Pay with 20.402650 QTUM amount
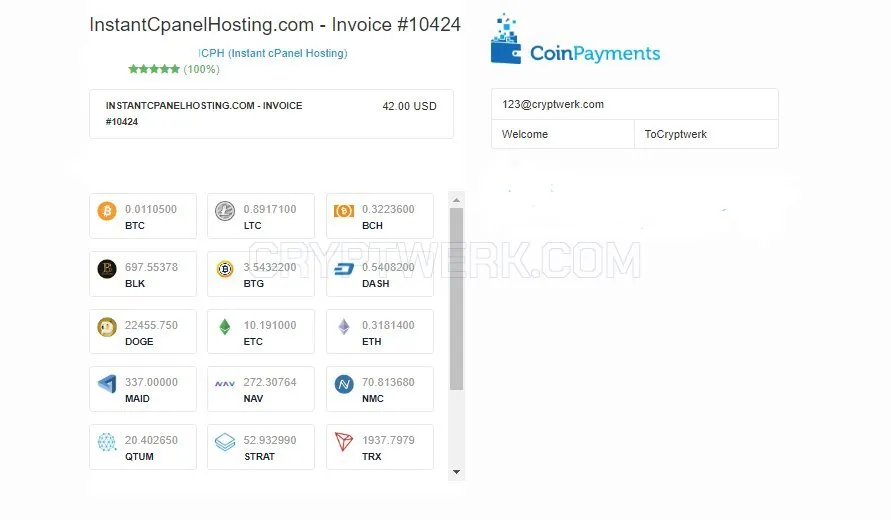The image size is (891, 520). (151, 440)
